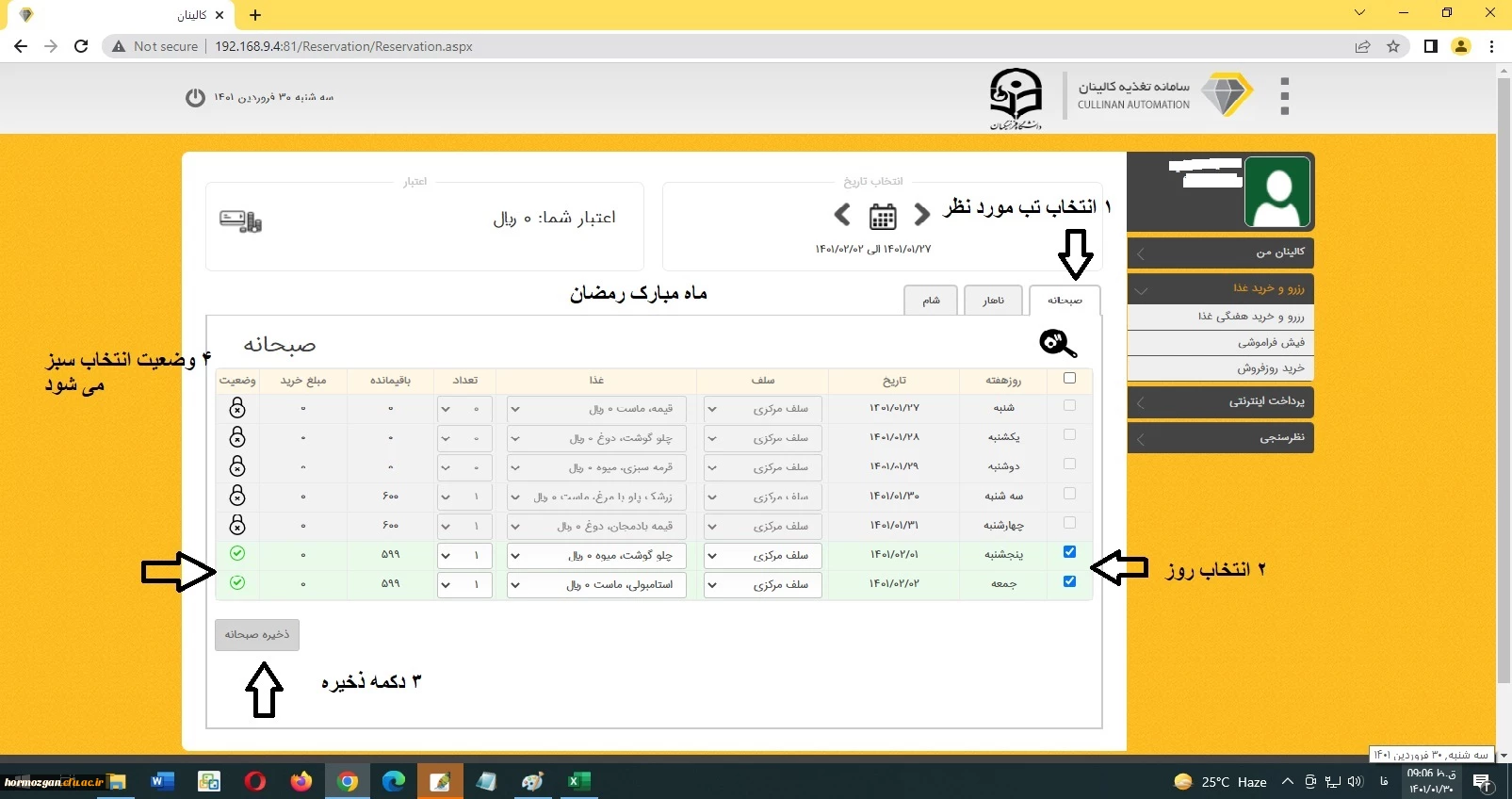Image resolution: width=1512 pixels, height=799 pixels.
Task: Open the food dropdown in the پنجشنبه row
Action: click(596, 556)
